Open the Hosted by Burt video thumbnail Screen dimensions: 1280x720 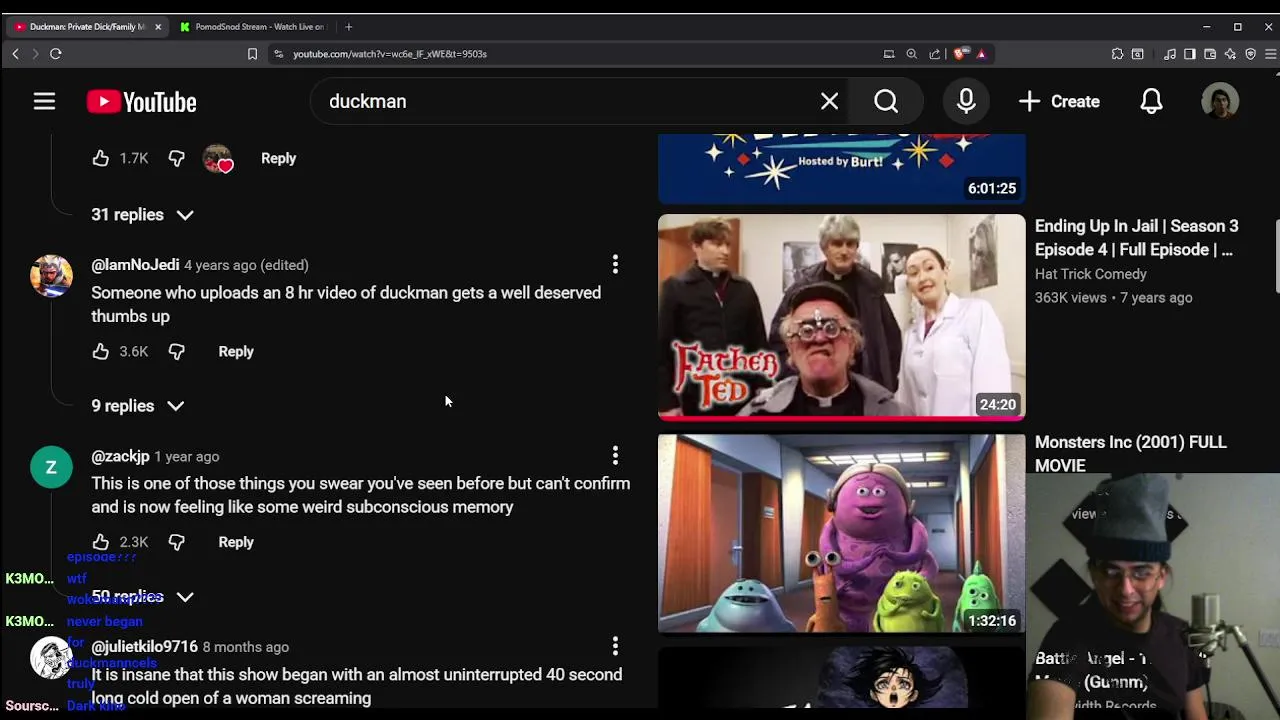[842, 169]
